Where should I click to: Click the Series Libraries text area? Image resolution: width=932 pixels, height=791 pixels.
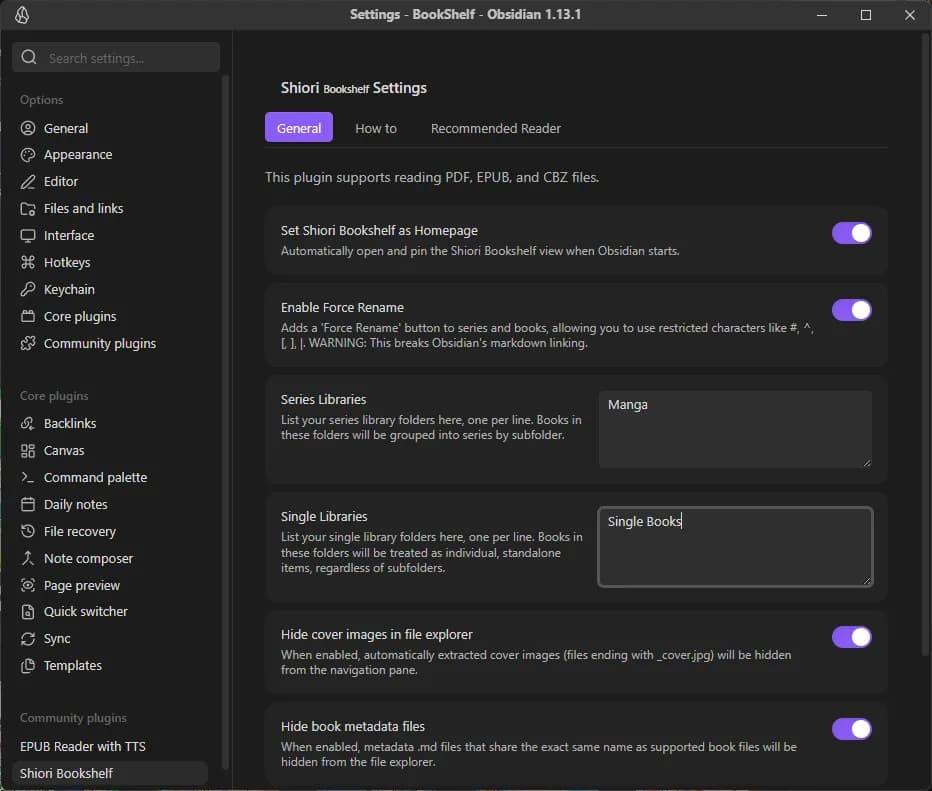coord(735,429)
